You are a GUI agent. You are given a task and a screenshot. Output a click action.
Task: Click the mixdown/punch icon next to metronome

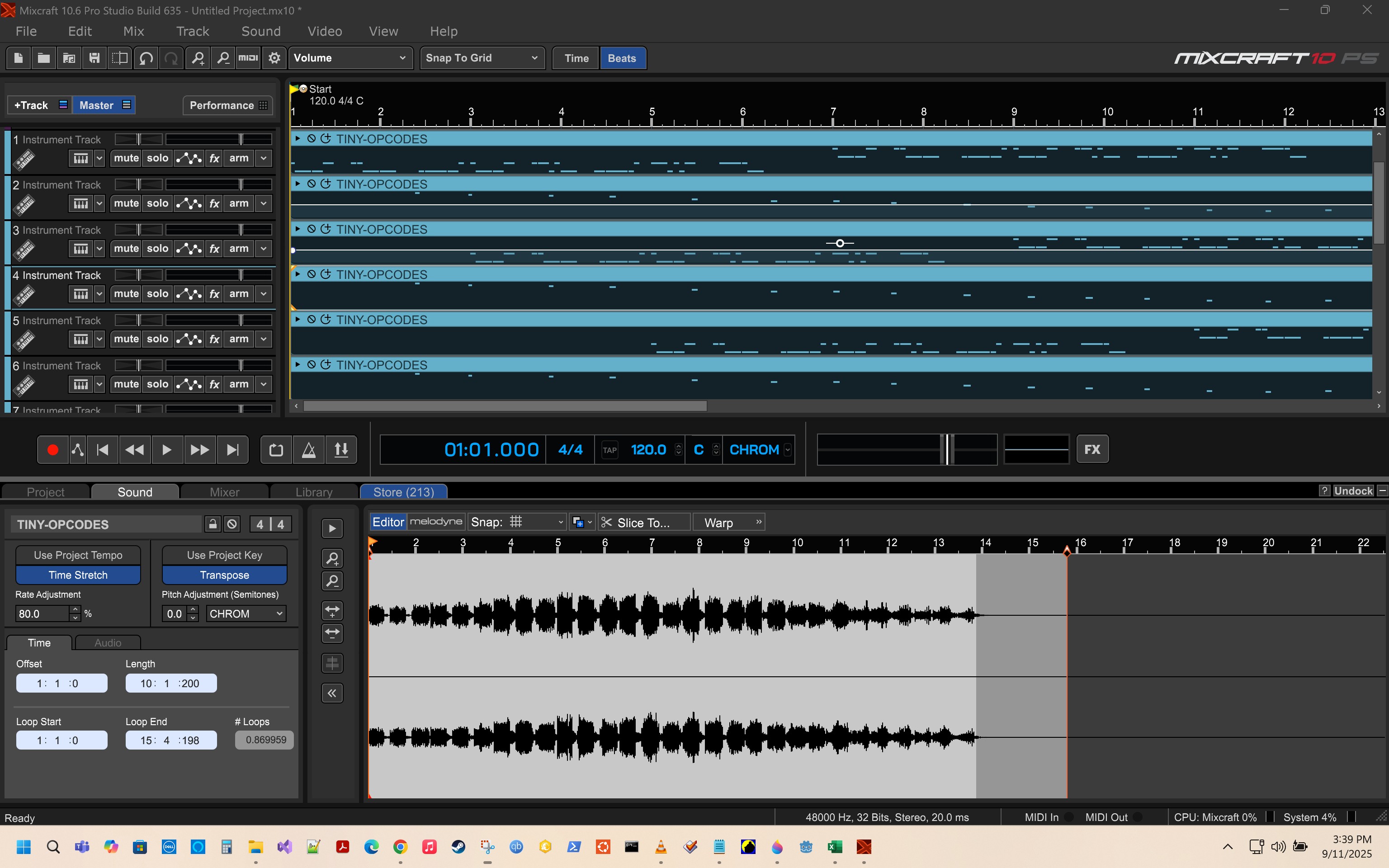point(341,449)
